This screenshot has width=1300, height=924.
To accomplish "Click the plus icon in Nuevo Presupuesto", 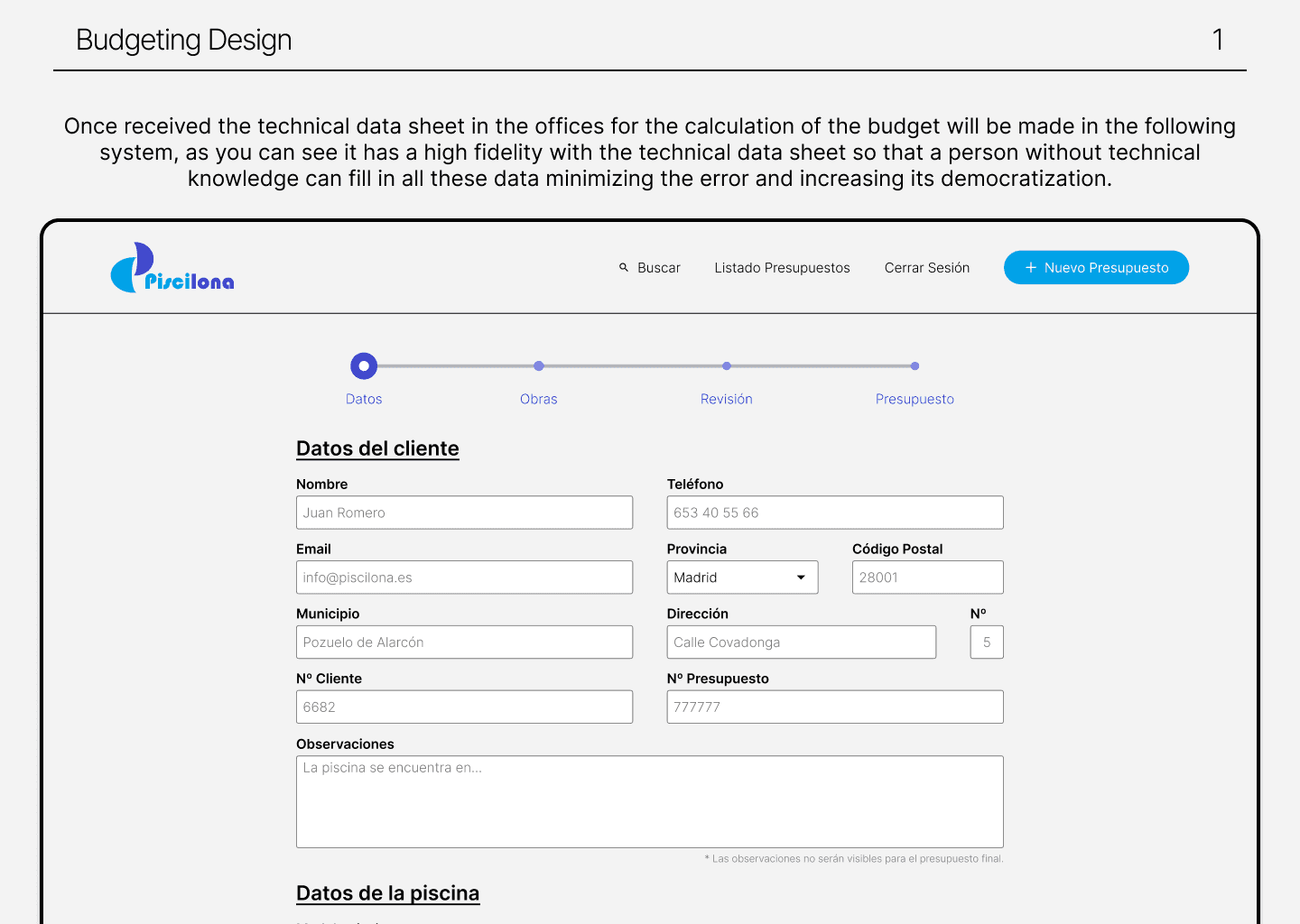I will click(1030, 267).
